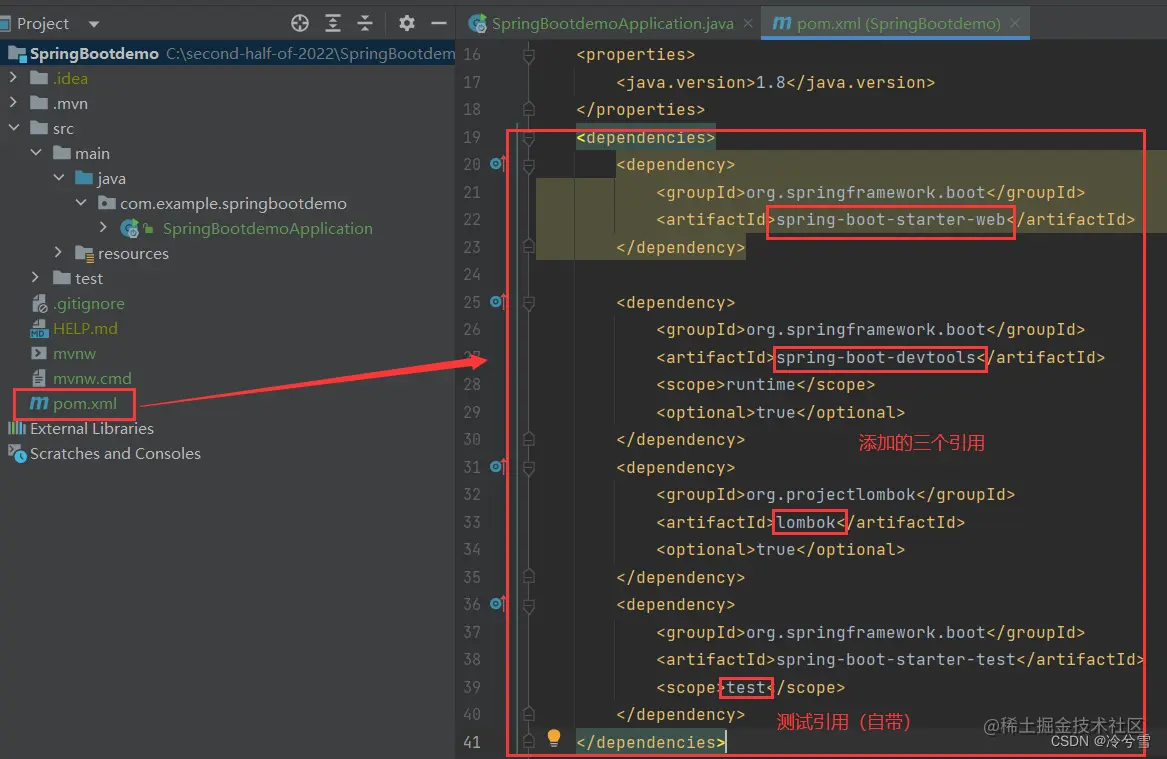Select pom.xml in the project tree
The width and height of the screenshot is (1167, 759).
pyautogui.click(x=84, y=403)
